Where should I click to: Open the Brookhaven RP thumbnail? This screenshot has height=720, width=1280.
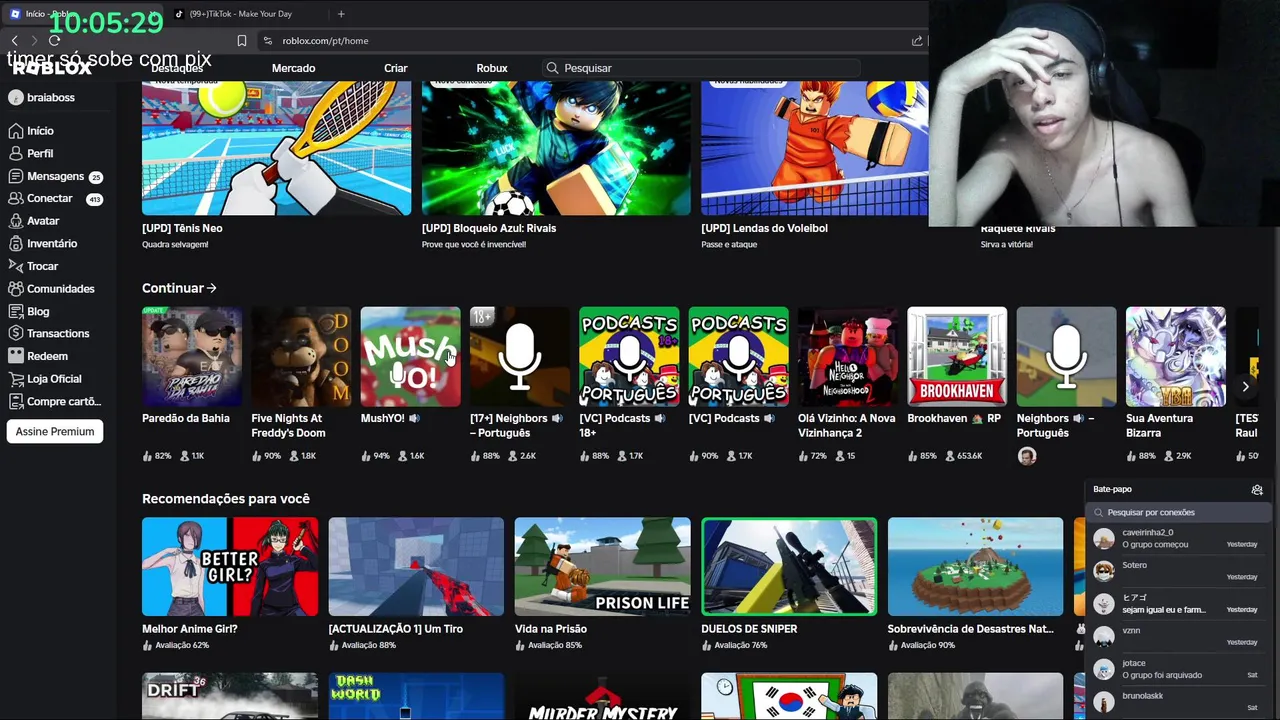957,357
